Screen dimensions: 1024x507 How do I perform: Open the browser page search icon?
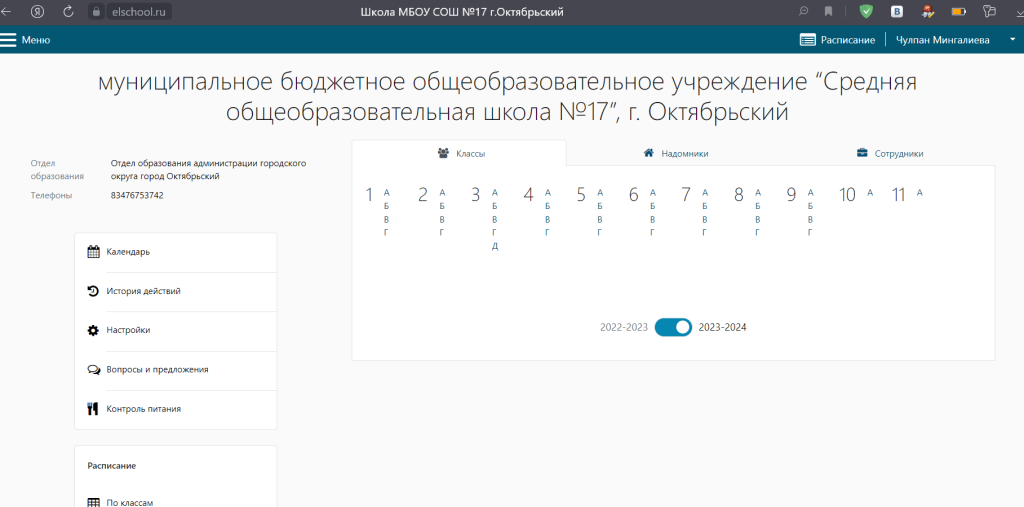point(804,11)
